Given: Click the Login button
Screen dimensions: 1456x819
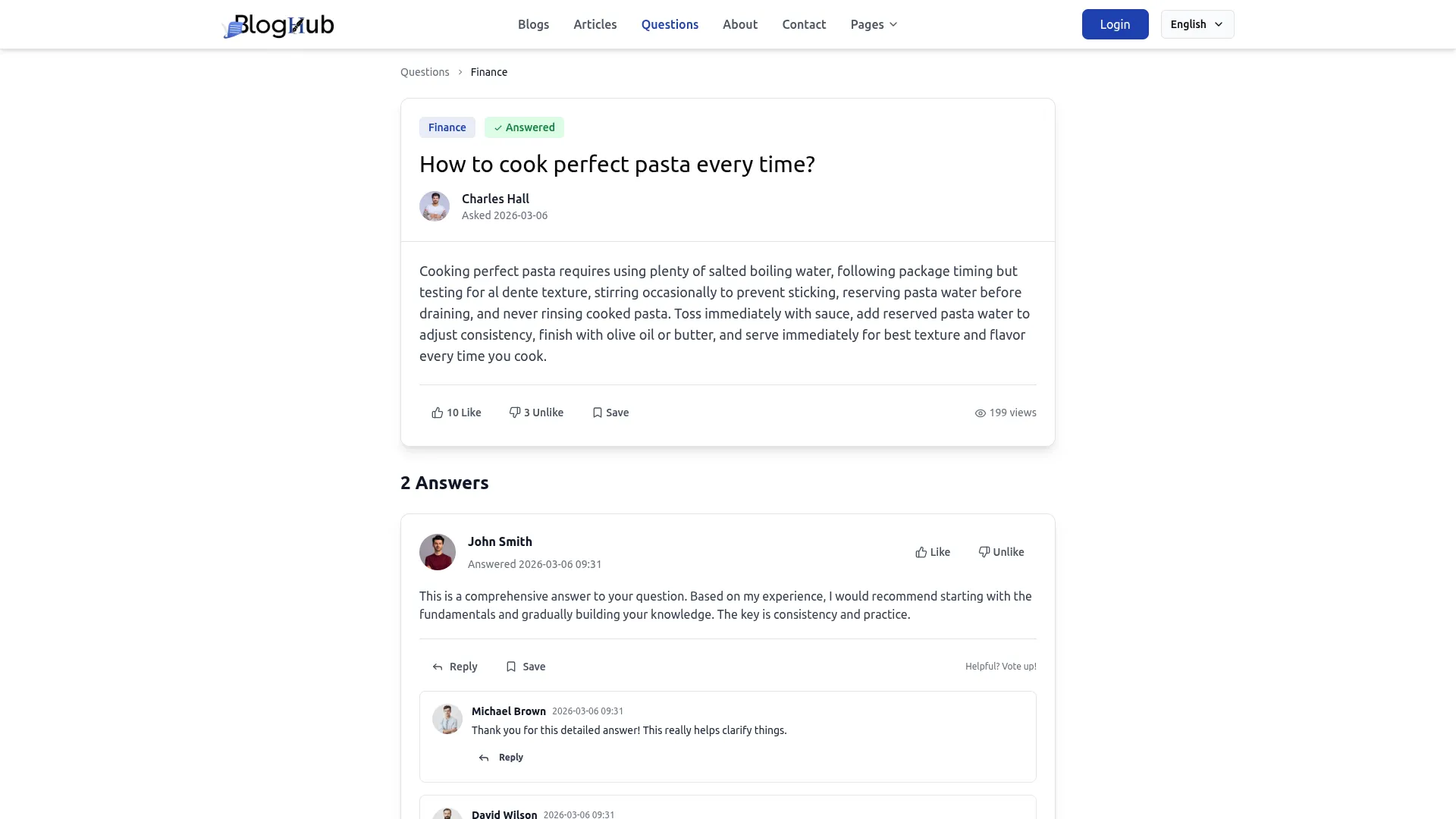Looking at the screenshot, I should click(1115, 24).
